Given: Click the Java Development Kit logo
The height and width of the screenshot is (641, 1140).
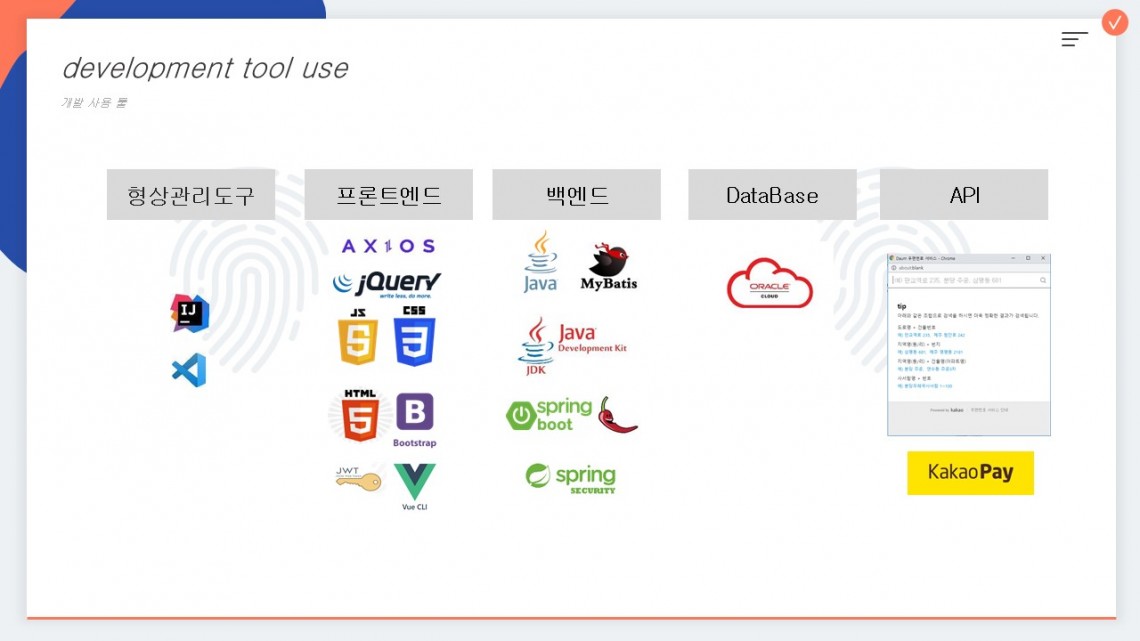Looking at the screenshot, I should pos(572,346).
